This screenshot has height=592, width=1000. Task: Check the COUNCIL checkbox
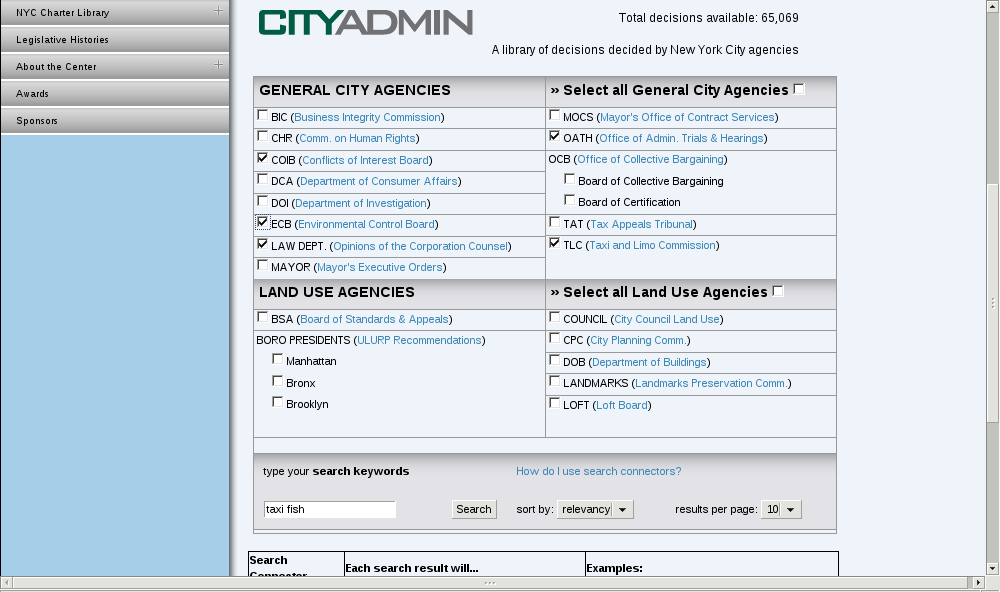coord(554,317)
